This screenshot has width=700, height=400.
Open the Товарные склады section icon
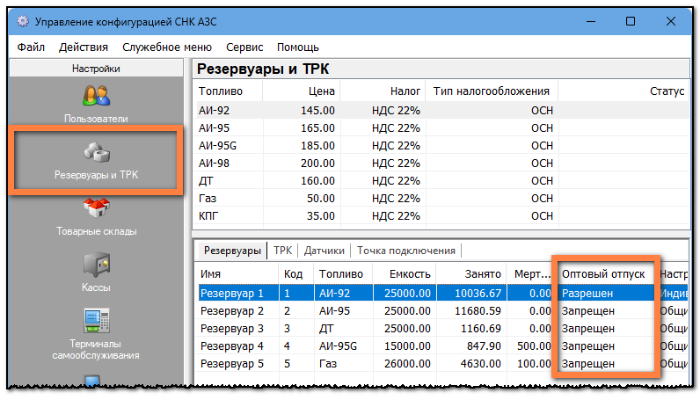(x=96, y=208)
